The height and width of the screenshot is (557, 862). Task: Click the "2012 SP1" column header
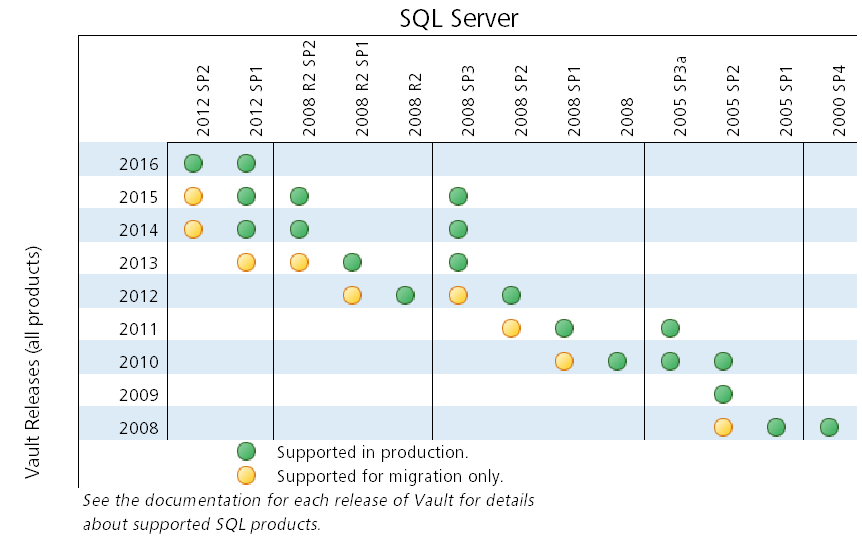256,101
